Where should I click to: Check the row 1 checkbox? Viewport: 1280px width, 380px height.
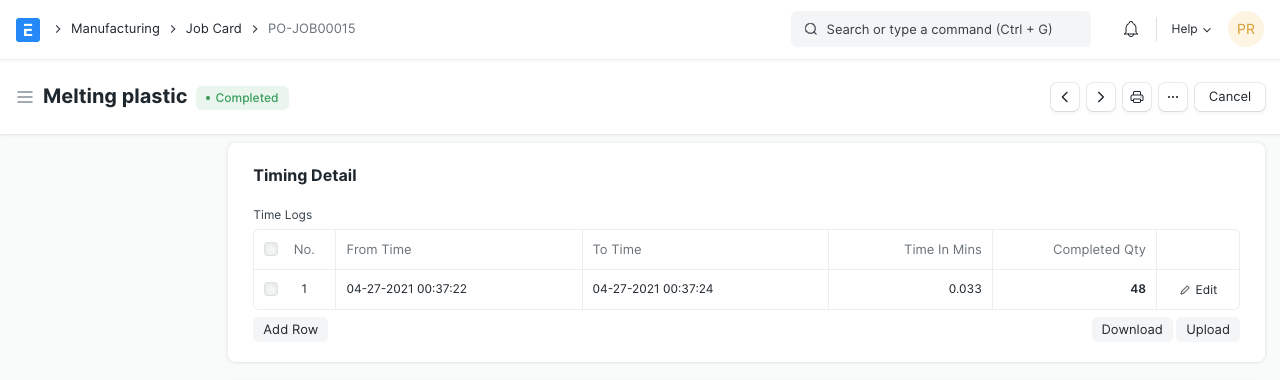(271, 289)
